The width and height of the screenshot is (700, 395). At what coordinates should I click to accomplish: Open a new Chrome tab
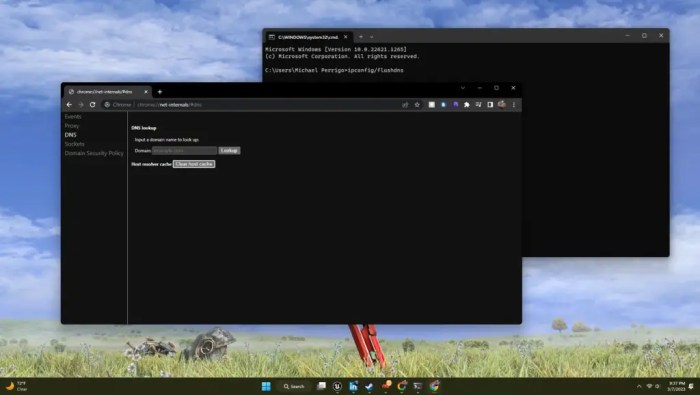[x=159, y=92]
